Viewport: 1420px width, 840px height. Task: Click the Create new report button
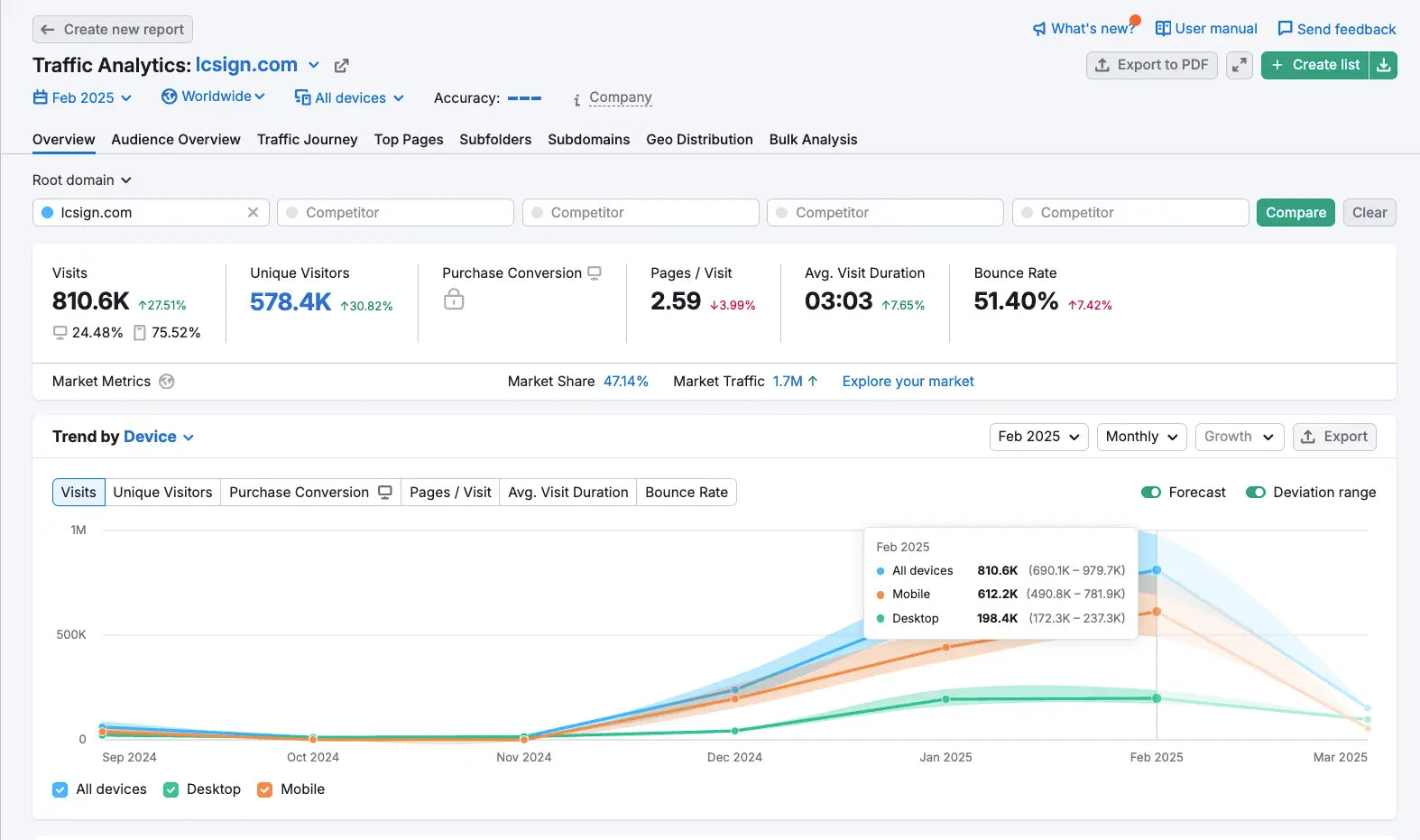coord(113,30)
